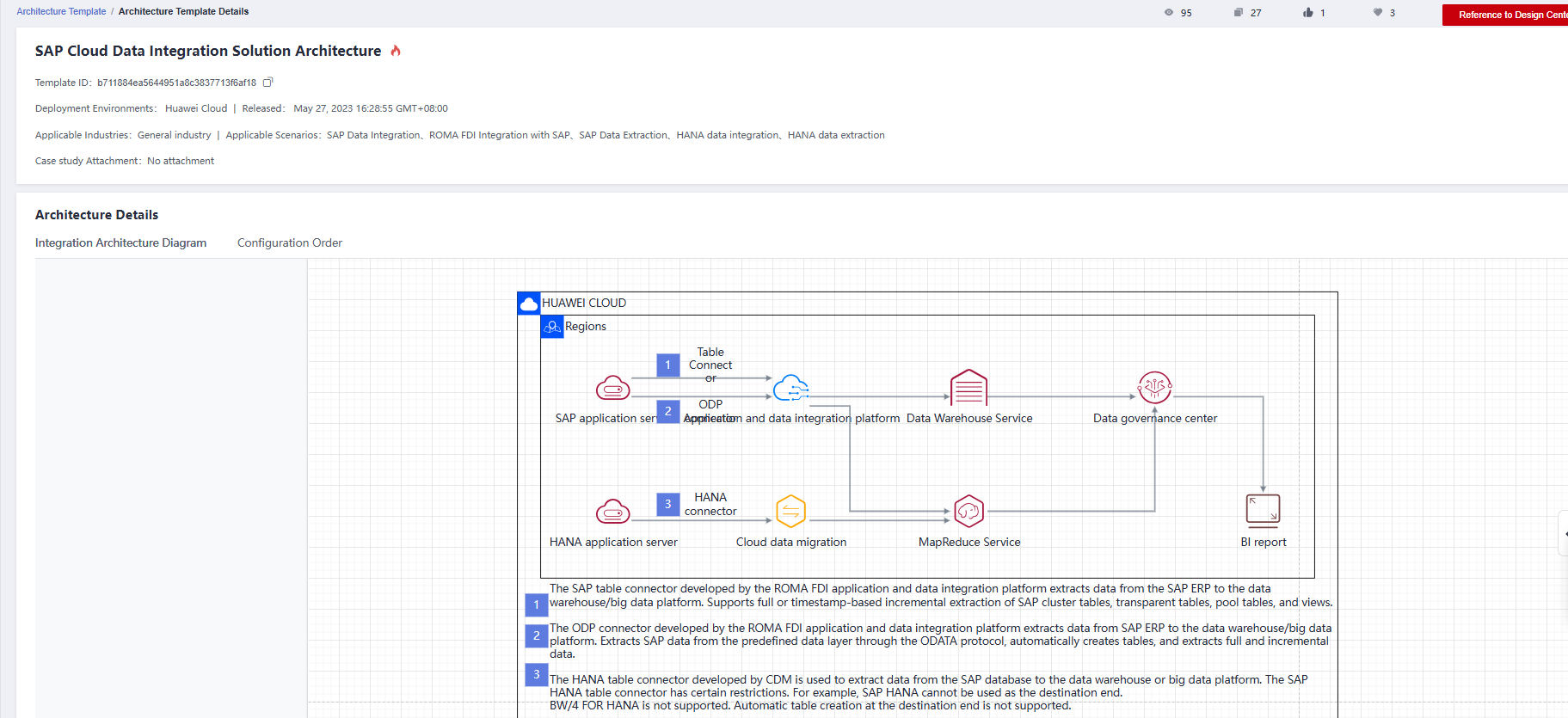1568x718 pixels.
Task: Click the 'SAP Data Extraction' scenario text
Action: pos(623,135)
